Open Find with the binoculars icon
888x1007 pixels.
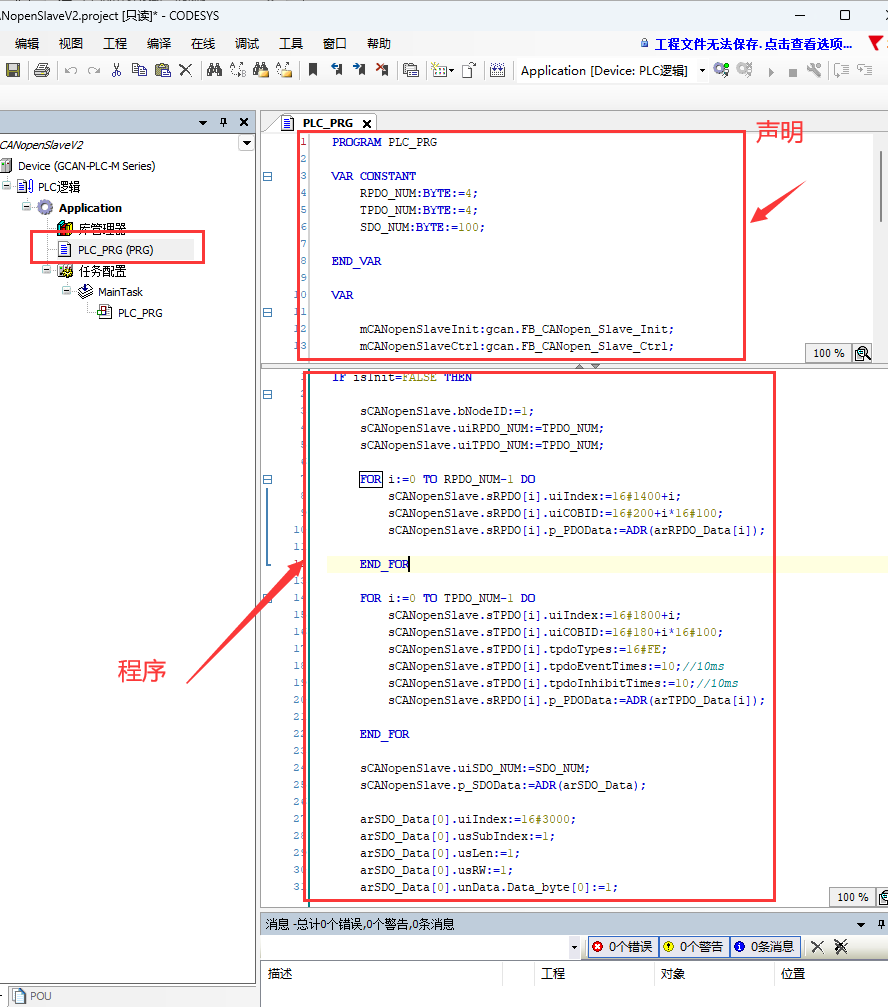tap(213, 70)
